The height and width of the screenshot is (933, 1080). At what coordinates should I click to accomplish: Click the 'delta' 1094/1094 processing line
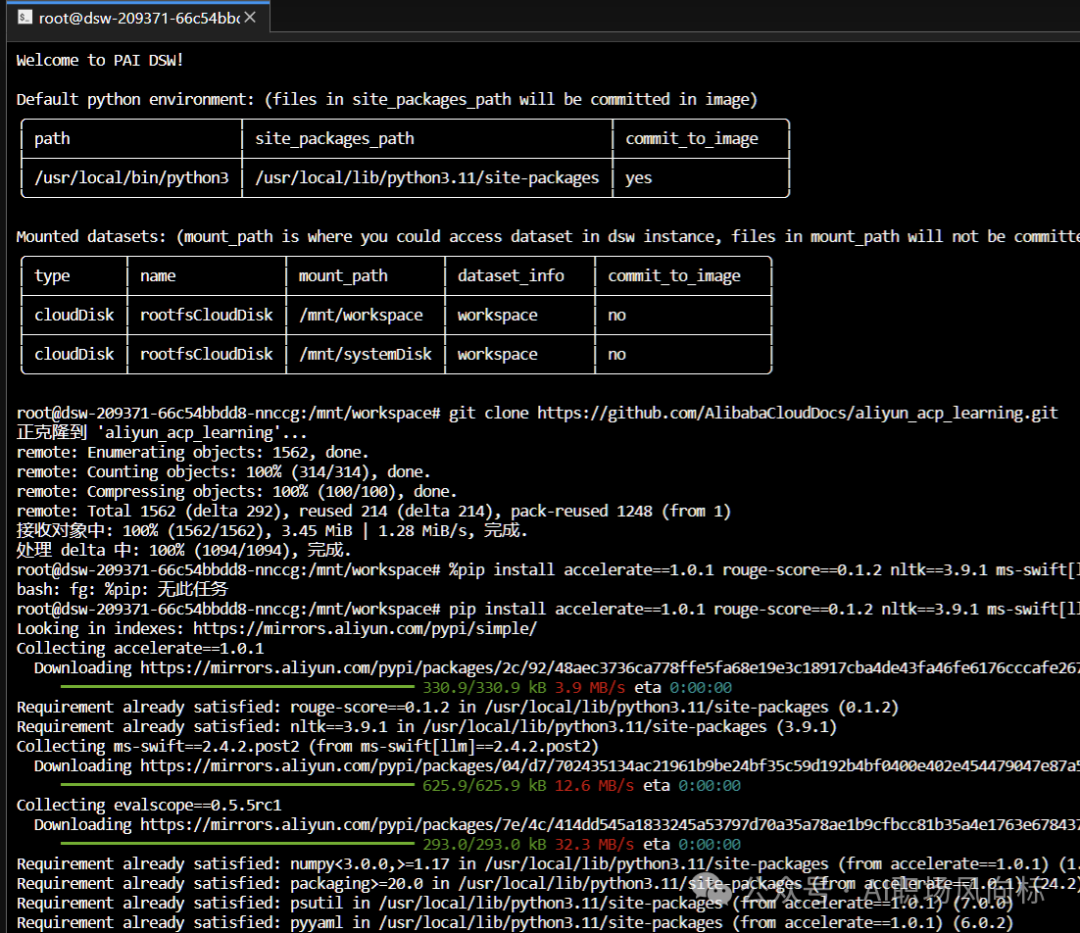point(183,550)
